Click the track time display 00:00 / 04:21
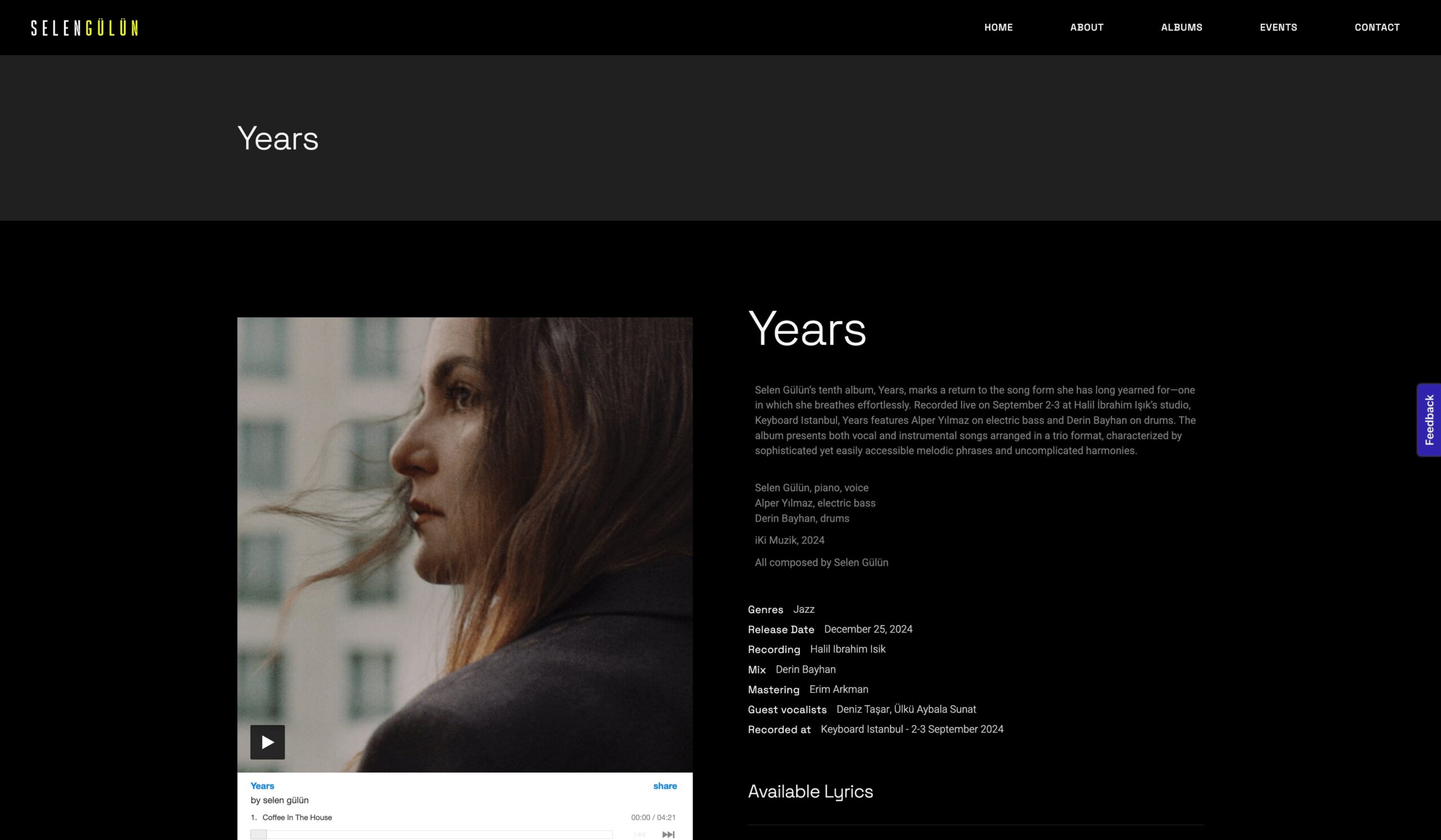 [653, 817]
